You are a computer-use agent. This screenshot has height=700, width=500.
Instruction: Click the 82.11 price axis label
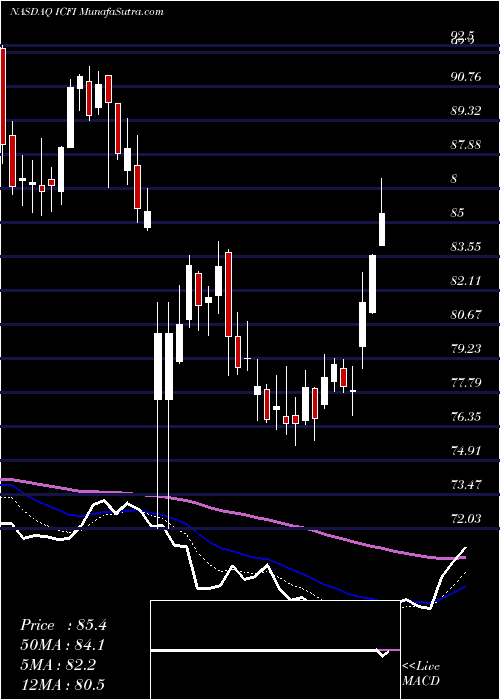click(466, 280)
